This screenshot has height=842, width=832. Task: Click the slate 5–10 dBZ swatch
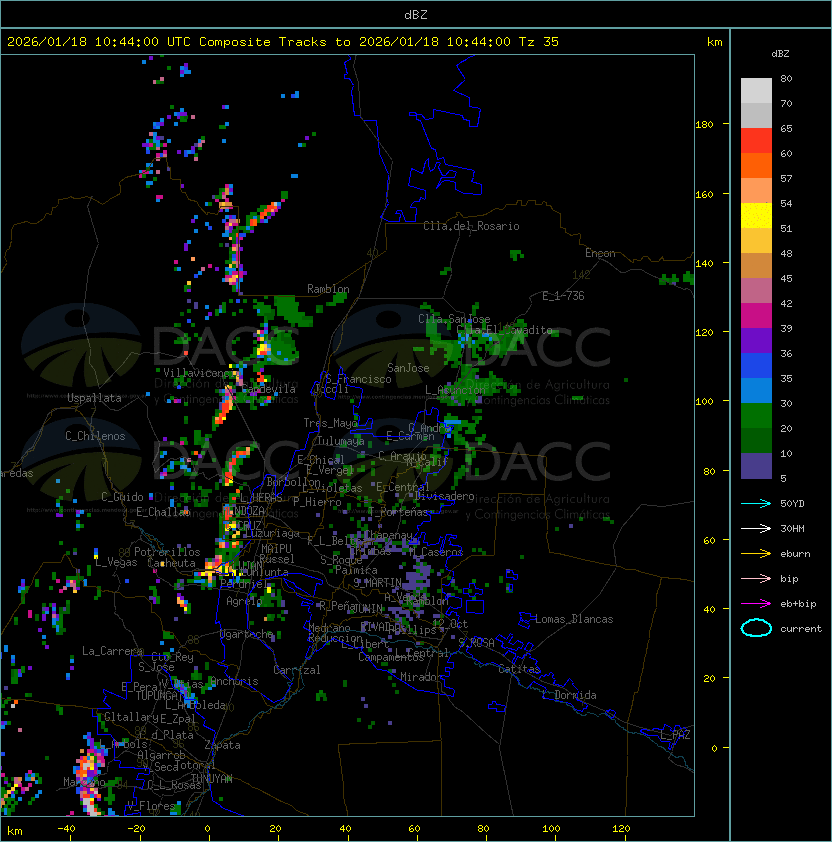756,466
